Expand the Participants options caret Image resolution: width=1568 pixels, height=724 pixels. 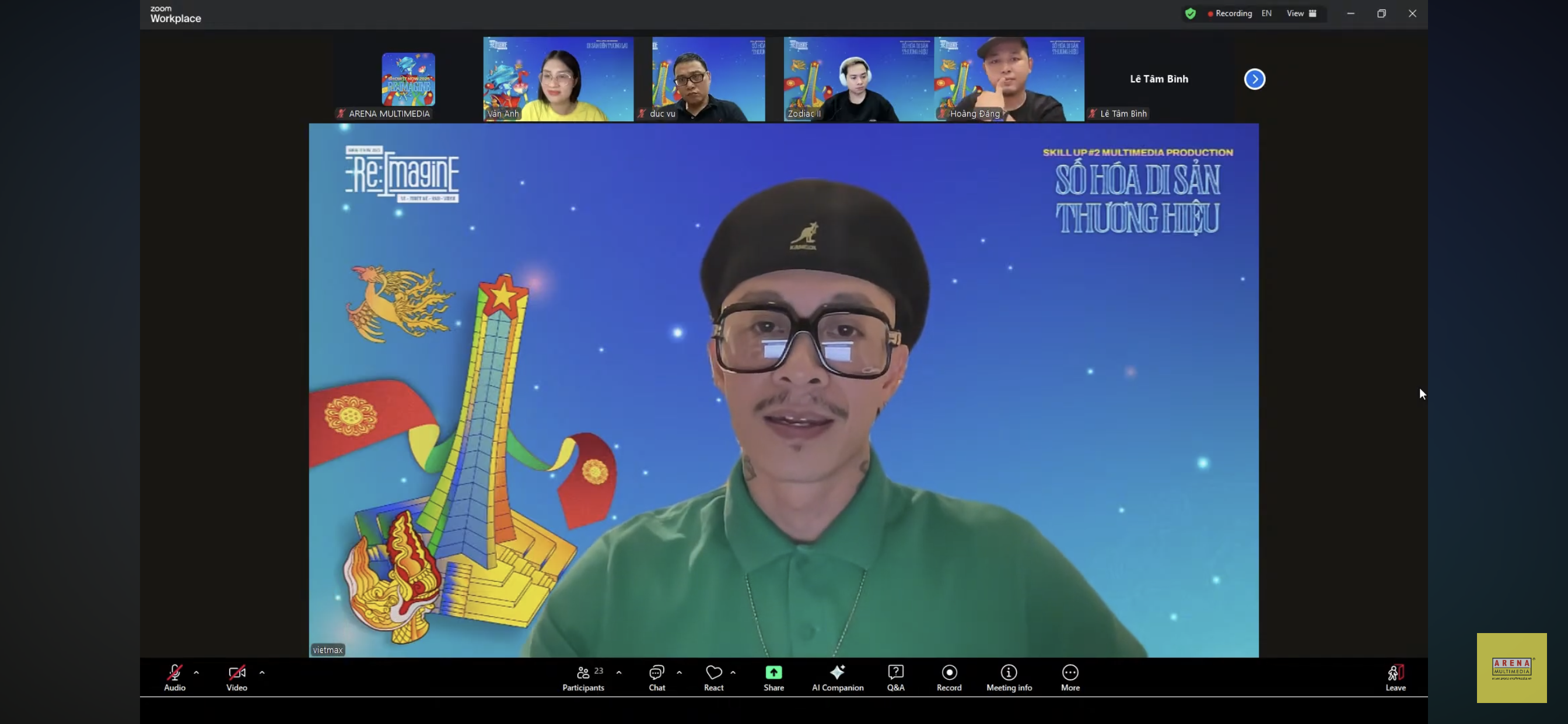coord(619,672)
